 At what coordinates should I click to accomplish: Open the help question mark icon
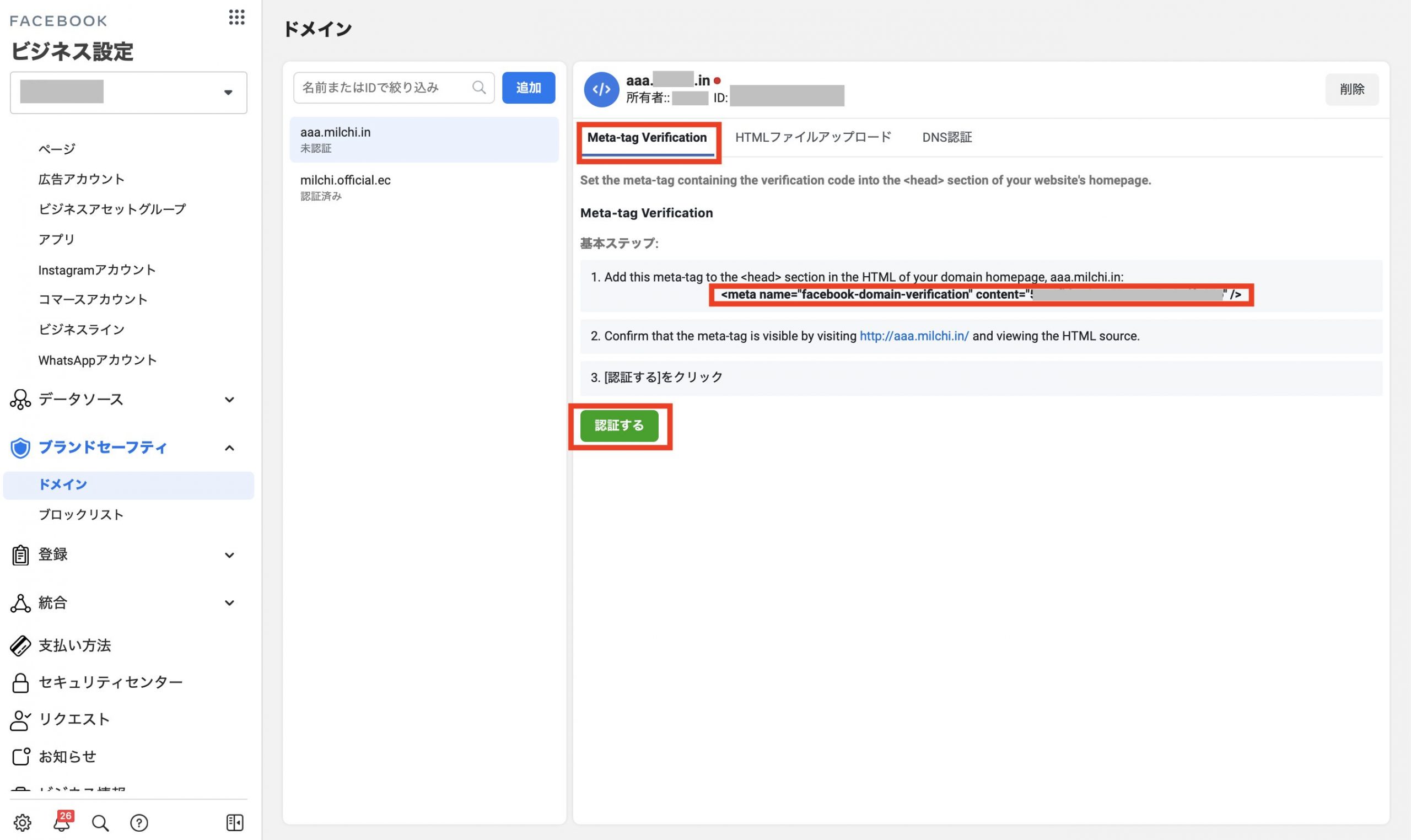(x=139, y=822)
